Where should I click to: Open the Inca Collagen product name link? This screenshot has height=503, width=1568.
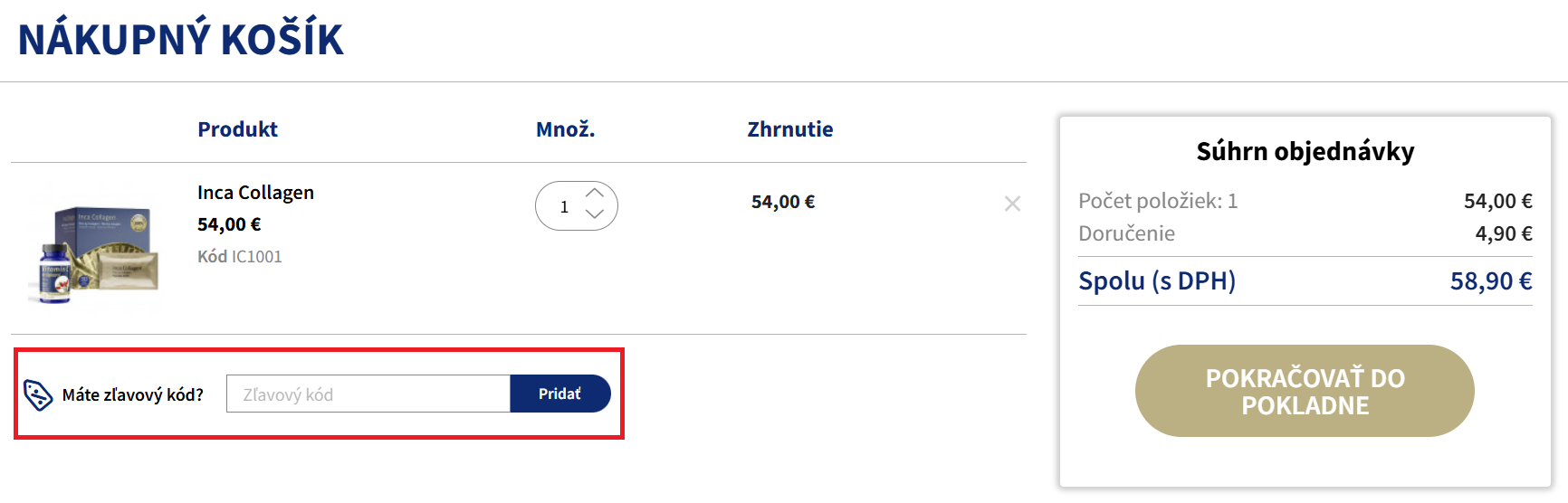pyautogui.click(x=255, y=193)
